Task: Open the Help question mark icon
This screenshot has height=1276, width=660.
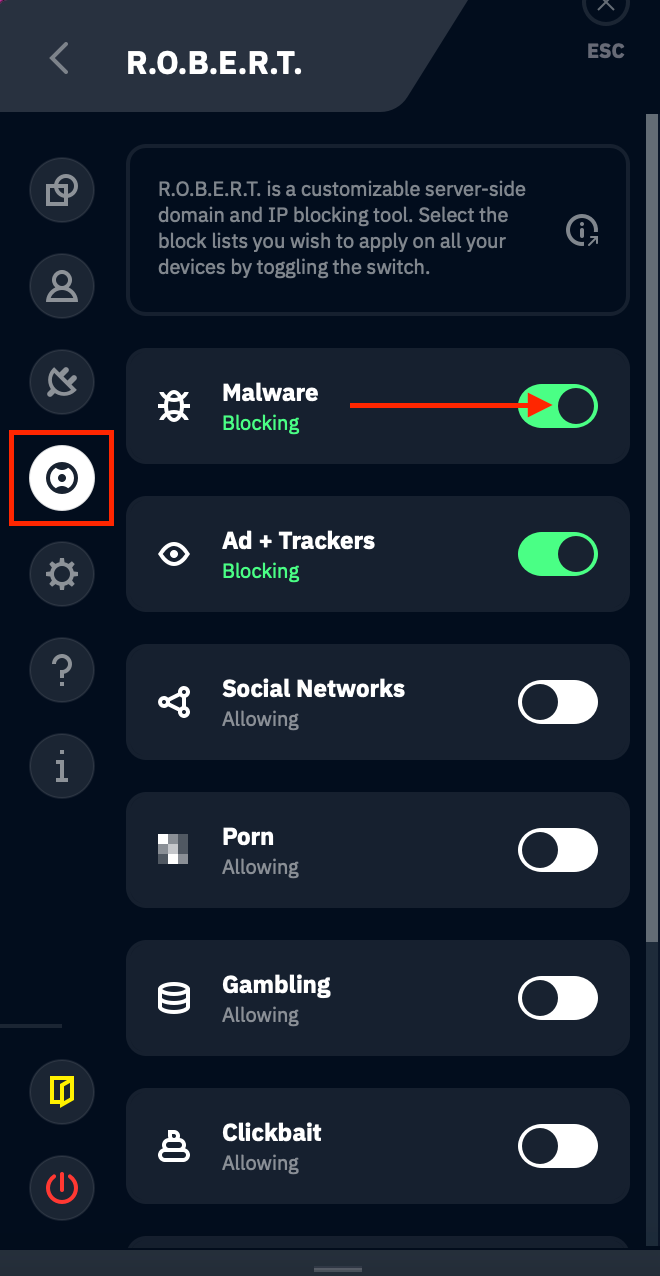Action: [x=61, y=670]
